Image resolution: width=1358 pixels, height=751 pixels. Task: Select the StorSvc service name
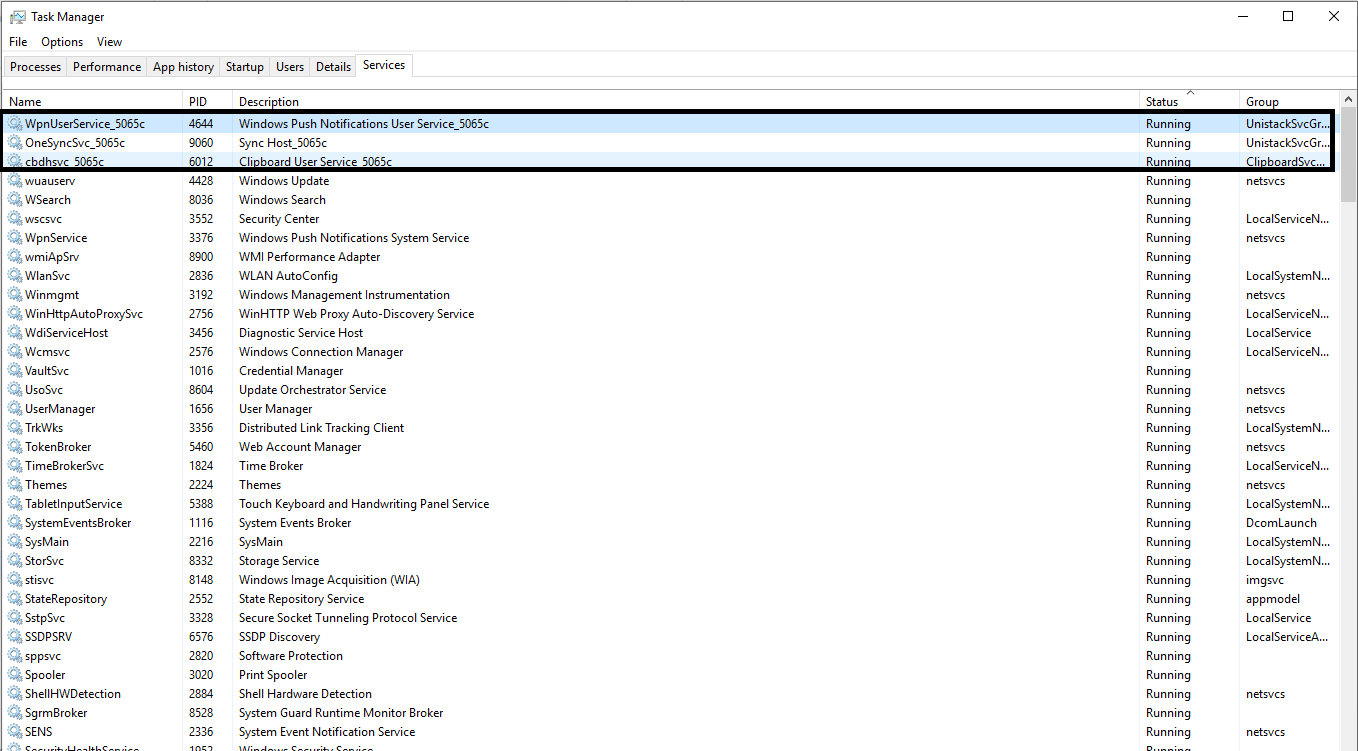[x=45, y=561]
